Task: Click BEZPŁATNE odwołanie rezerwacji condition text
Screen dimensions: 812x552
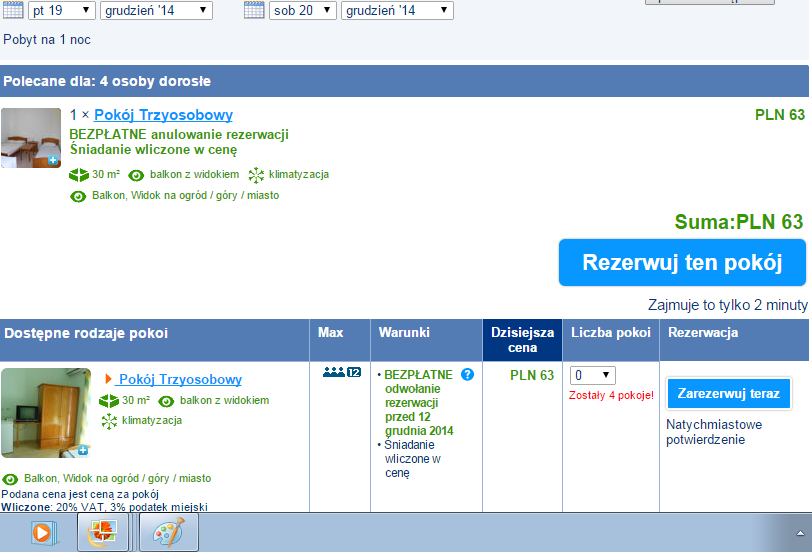Action: point(418,403)
